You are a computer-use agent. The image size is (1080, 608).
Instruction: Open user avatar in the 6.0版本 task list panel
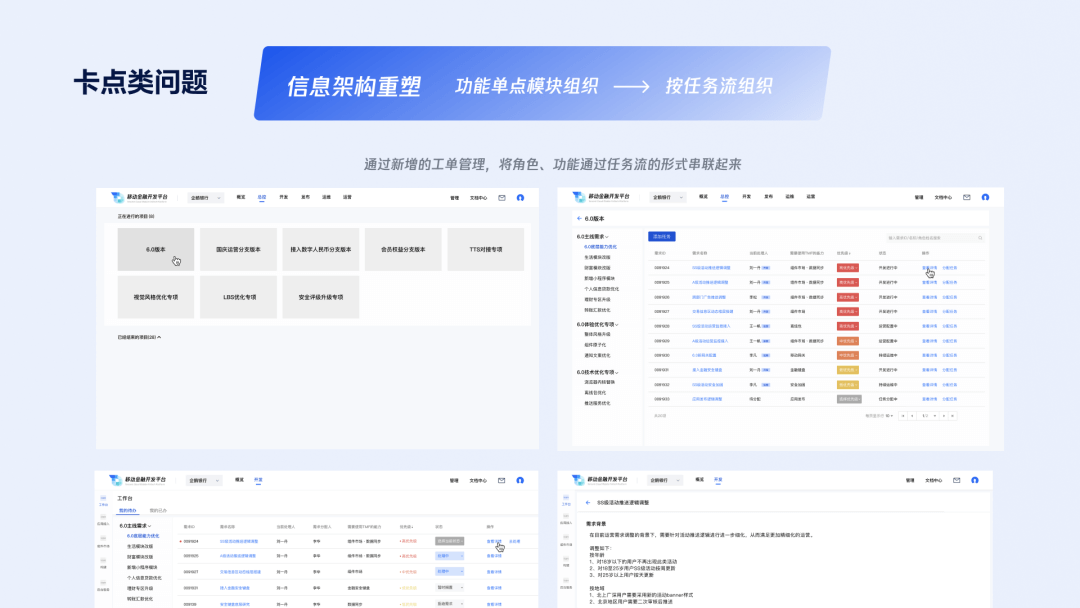click(985, 197)
